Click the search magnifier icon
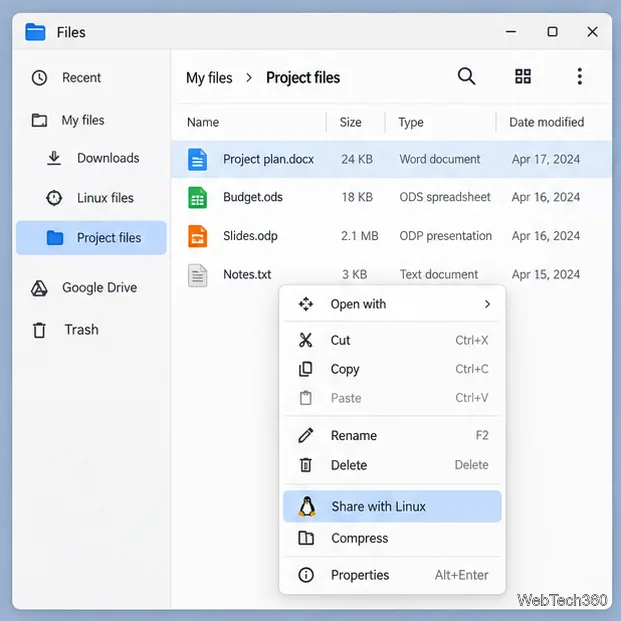This screenshot has height=621, width=621. pyautogui.click(x=466, y=76)
